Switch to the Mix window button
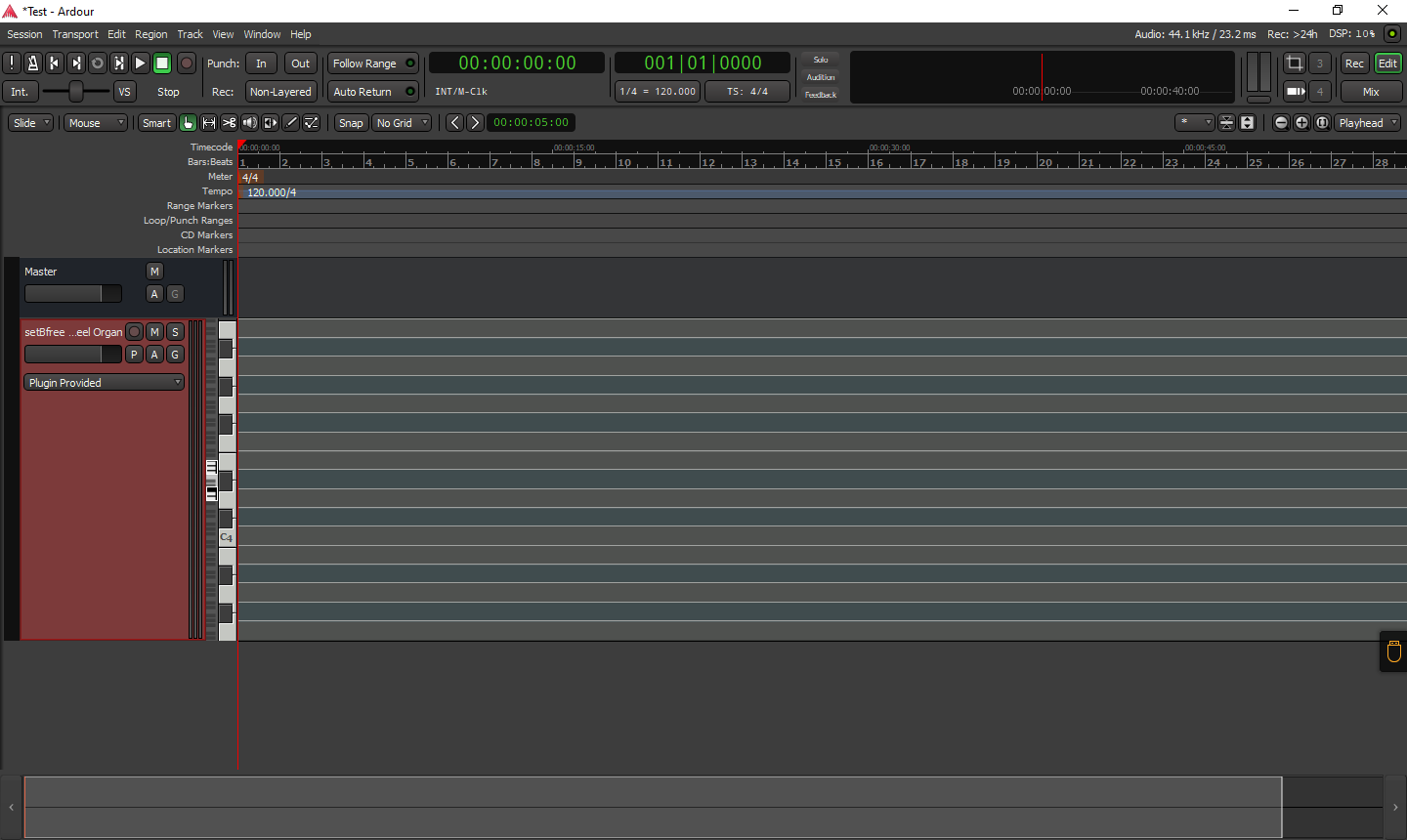 coord(1371,92)
